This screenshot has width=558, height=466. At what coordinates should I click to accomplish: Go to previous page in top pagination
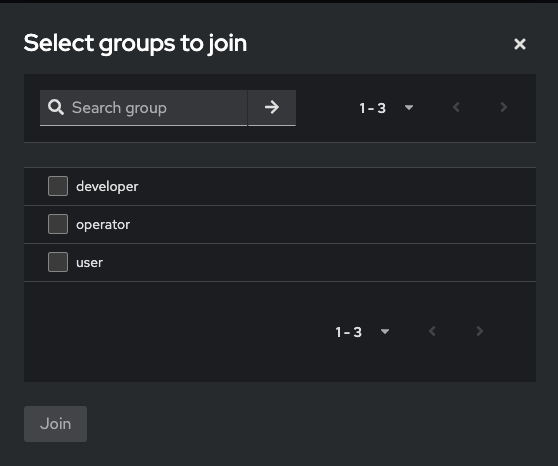456,107
